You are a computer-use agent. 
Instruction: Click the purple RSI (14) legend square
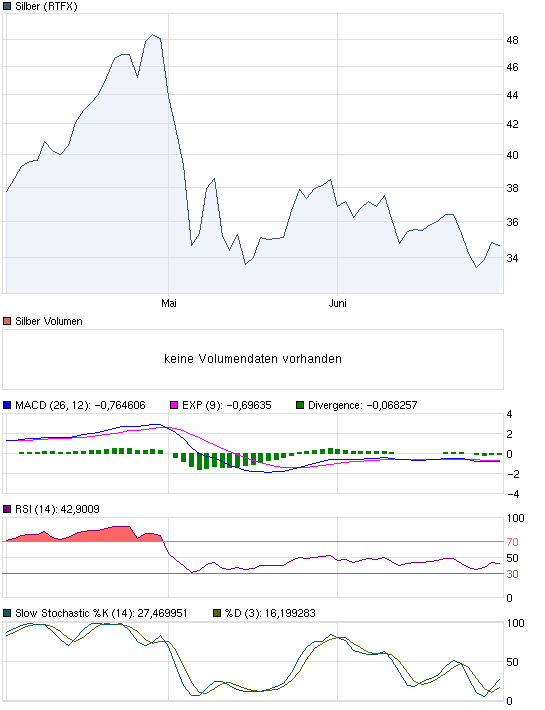click(x=7, y=509)
